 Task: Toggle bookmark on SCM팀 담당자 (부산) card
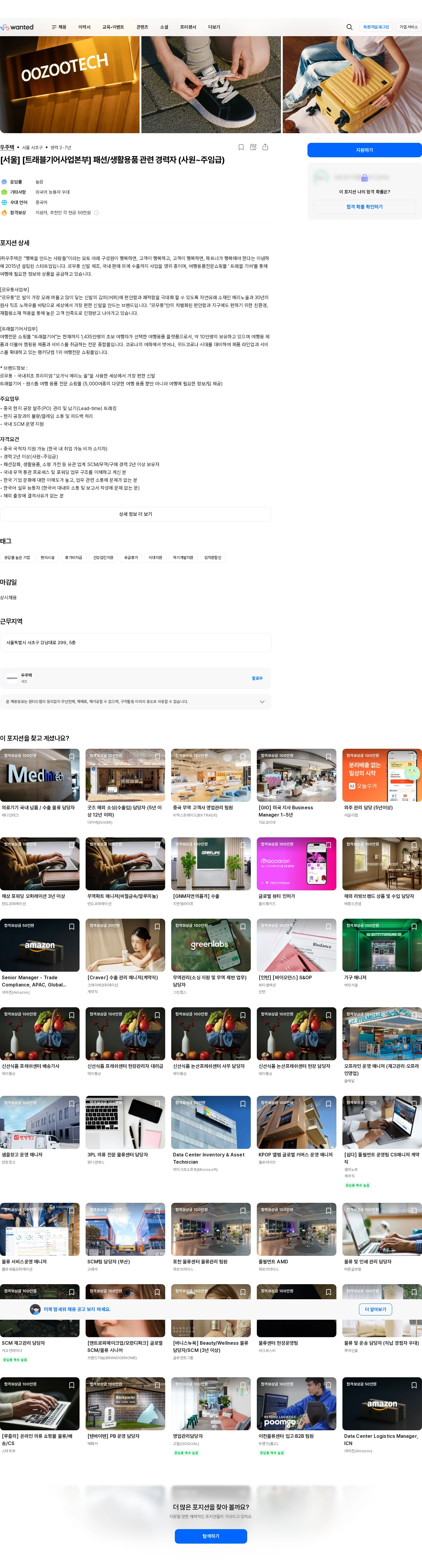(x=157, y=1211)
